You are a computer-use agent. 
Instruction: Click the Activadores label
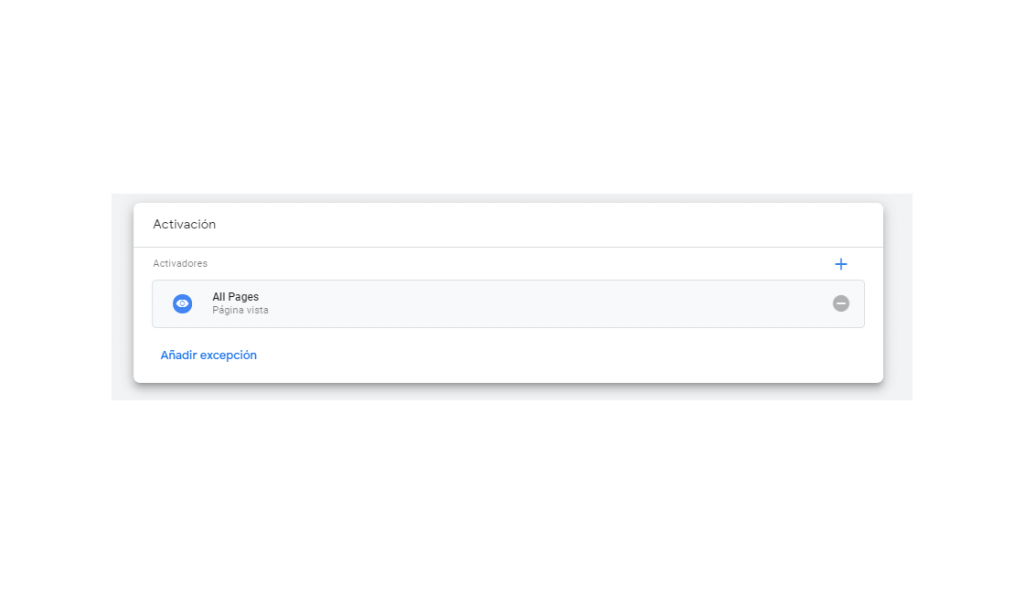[x=180, y=264]
